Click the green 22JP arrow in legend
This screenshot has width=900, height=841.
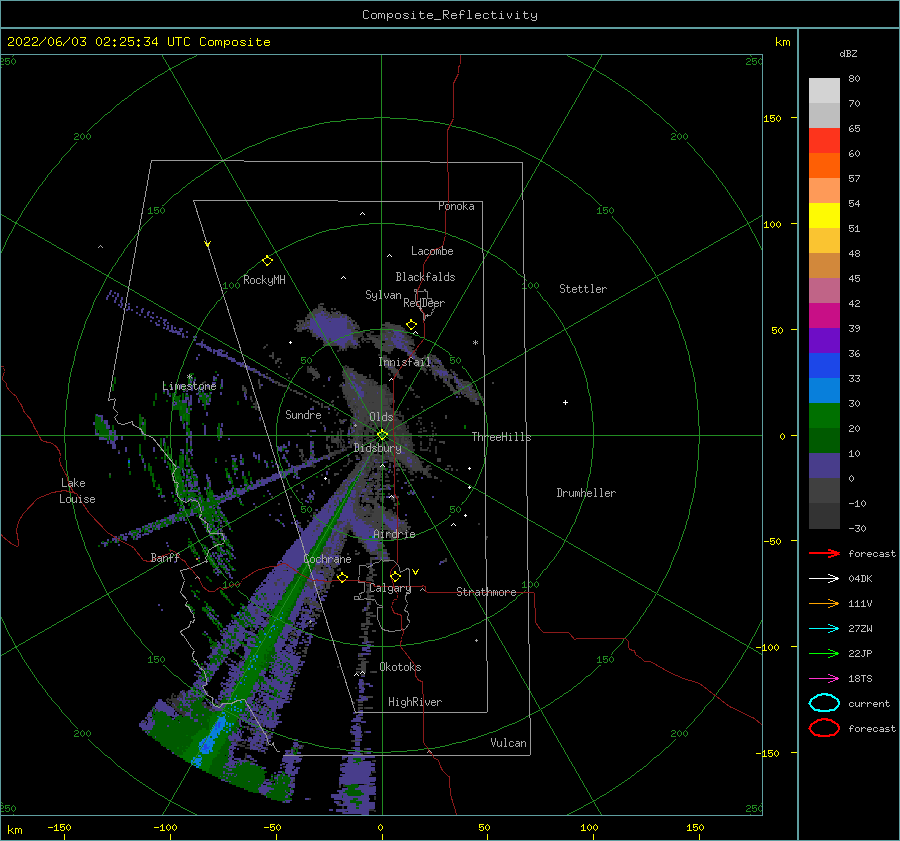824,653
